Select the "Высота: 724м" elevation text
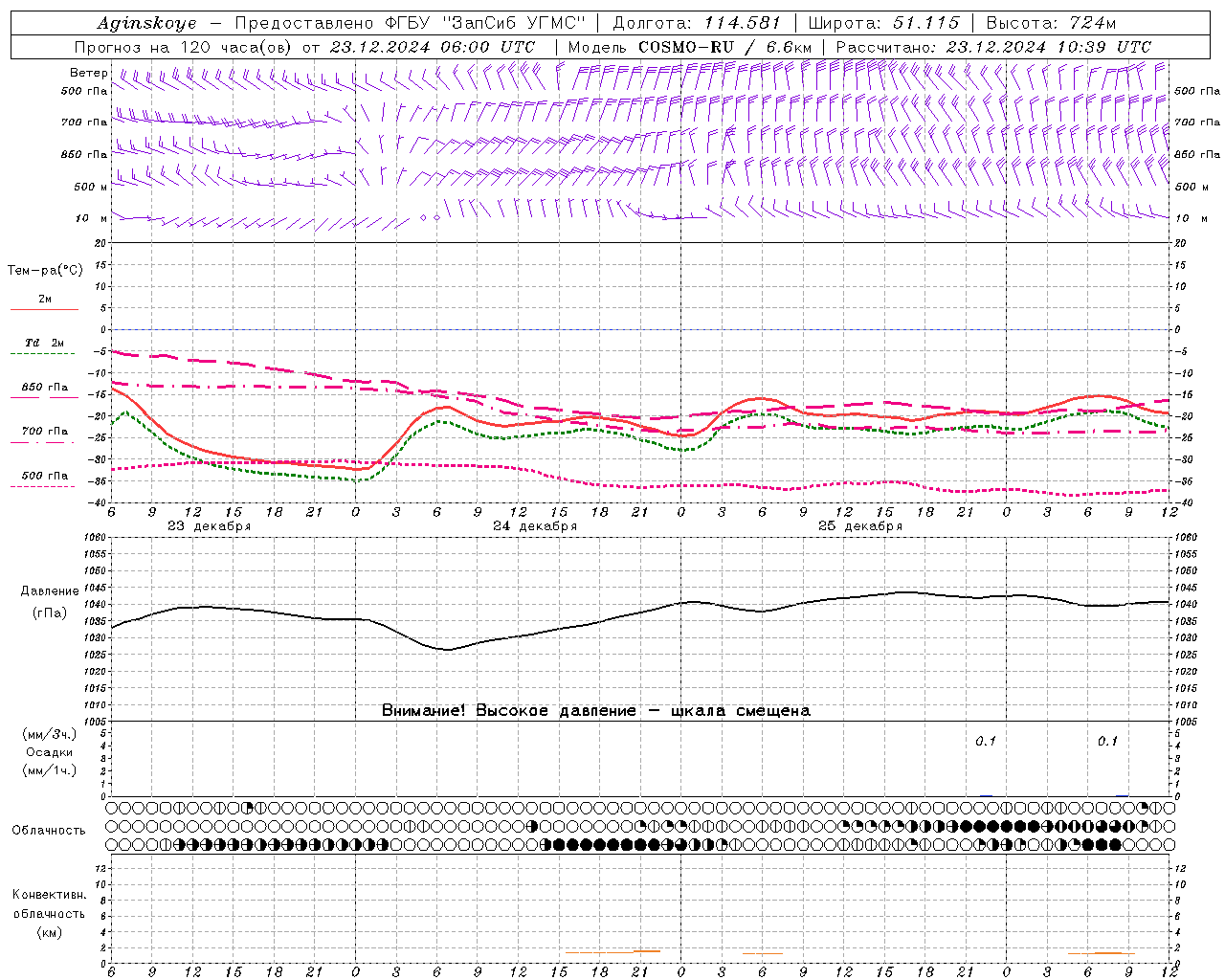 tap(1051, 23)
